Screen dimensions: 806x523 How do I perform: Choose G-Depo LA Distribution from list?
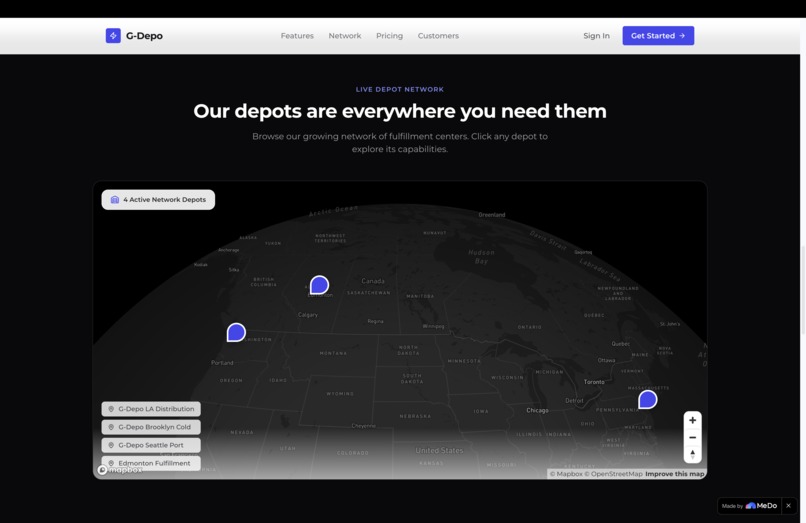click(x=151, y=409)
